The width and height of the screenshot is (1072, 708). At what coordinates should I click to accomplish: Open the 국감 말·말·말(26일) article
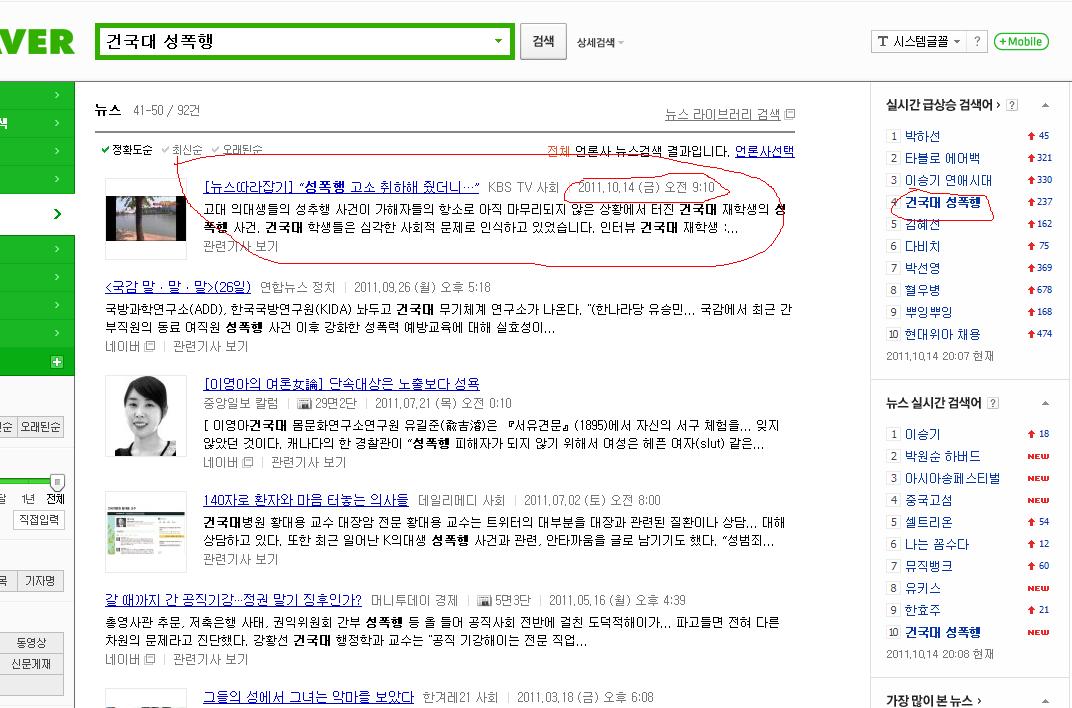(178, 287)
